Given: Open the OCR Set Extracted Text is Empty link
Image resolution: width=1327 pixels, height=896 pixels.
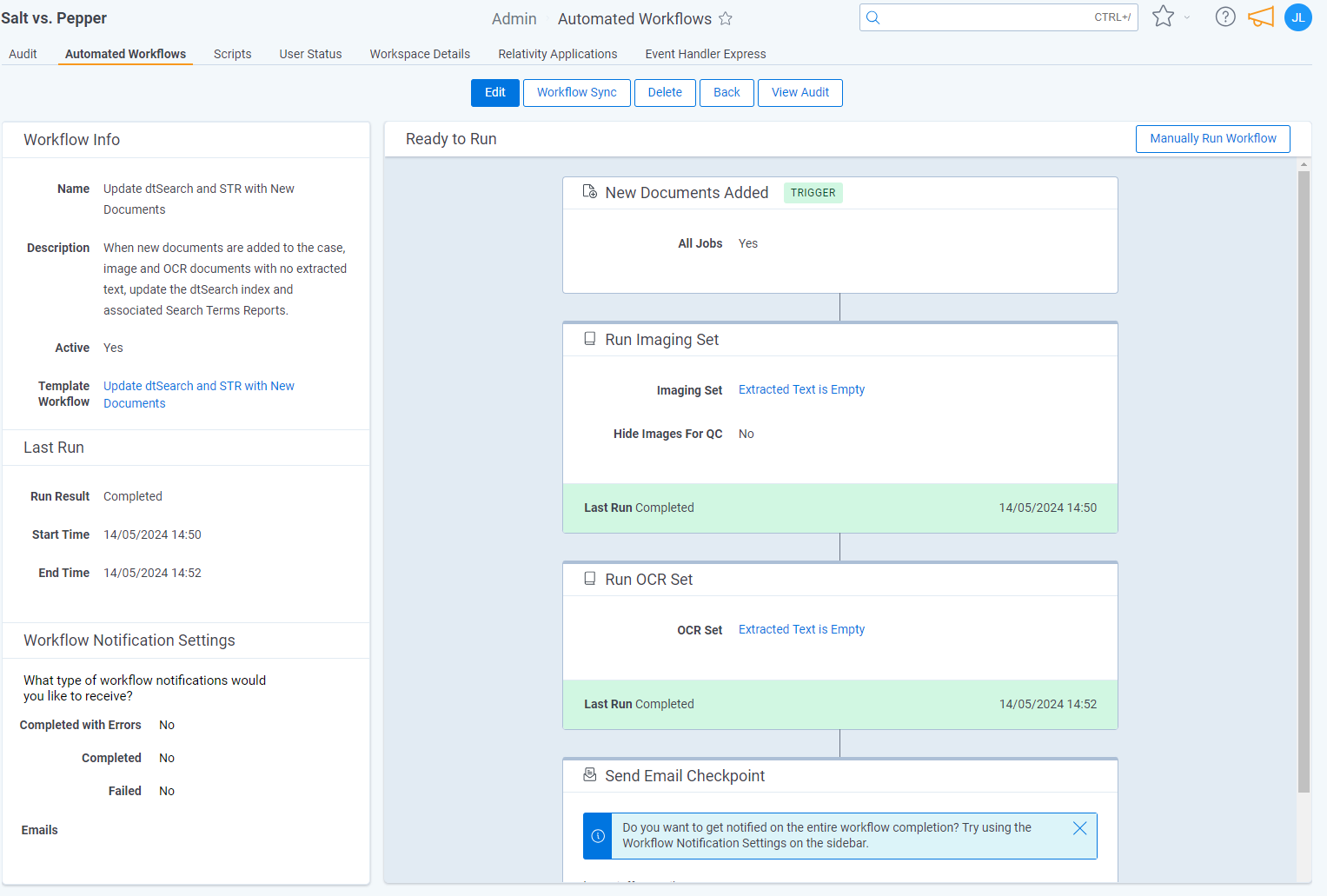Looking at the screenshot, I should coord(801,629).
